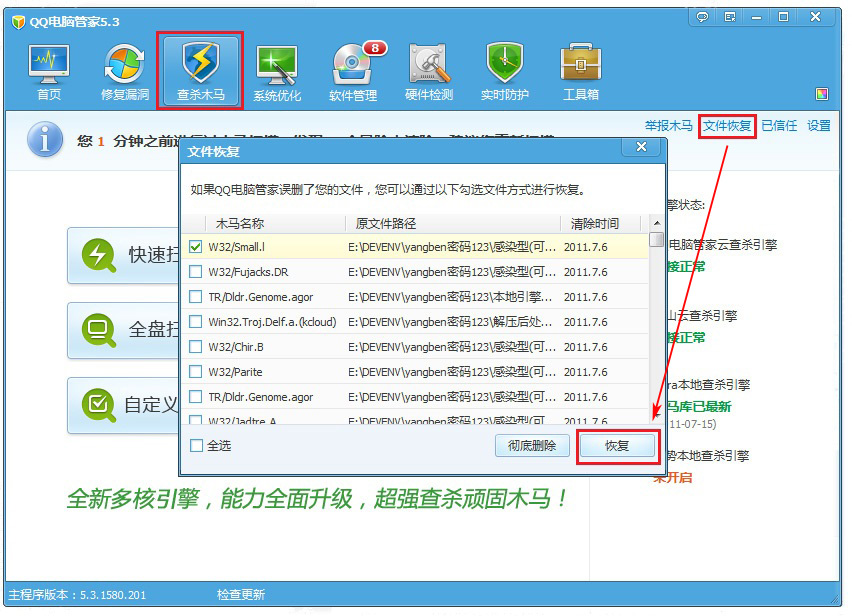The width and height of the screenshot is (852, 616).
Task: Open 软件管理 software management icon
Action: coord(353,71)
